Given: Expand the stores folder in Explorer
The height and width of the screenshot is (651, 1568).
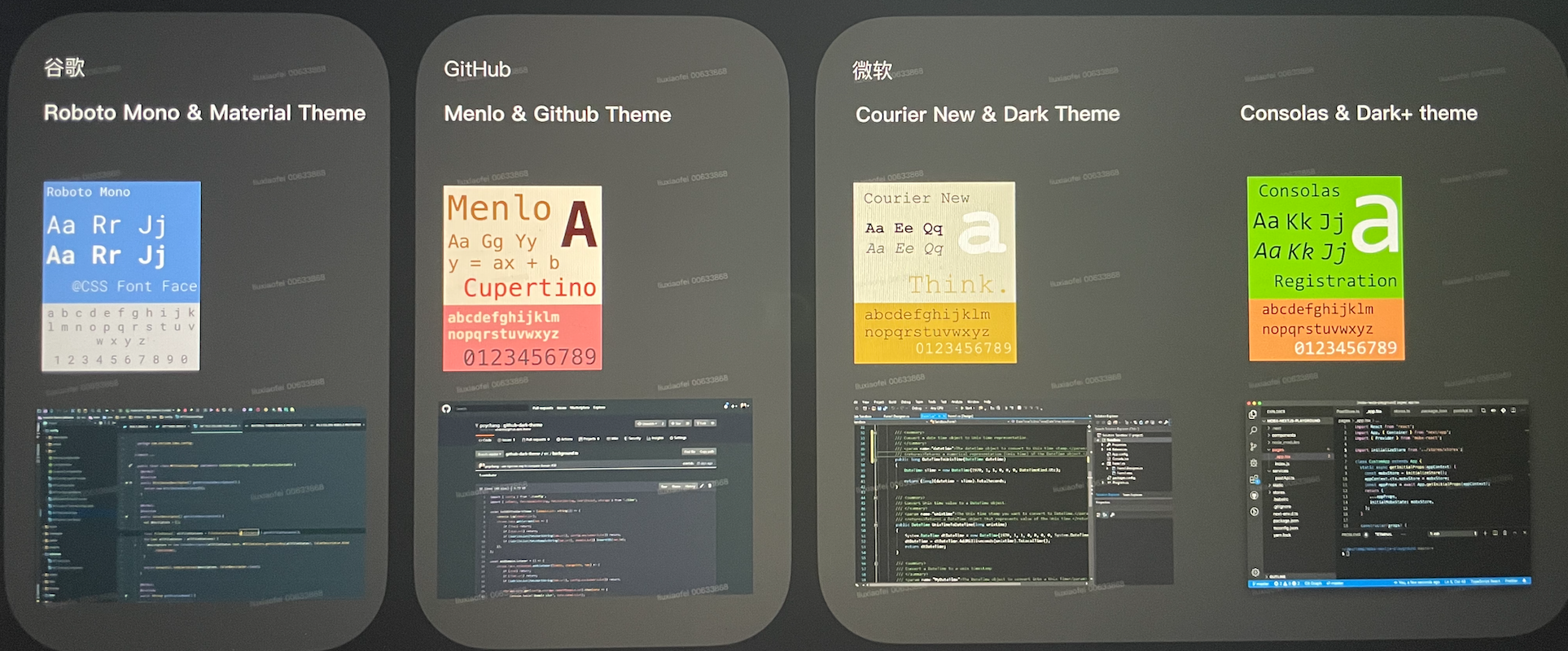Looking at the screenshot, I should click(1277, 492).
